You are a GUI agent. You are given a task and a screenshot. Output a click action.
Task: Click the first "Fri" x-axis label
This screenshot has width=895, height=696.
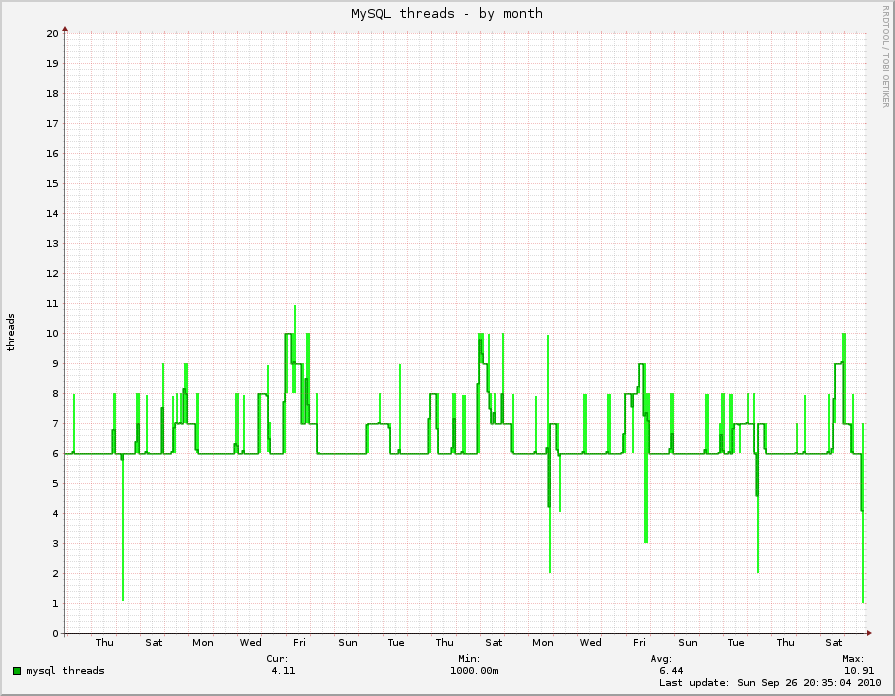[x=299, y=642]
